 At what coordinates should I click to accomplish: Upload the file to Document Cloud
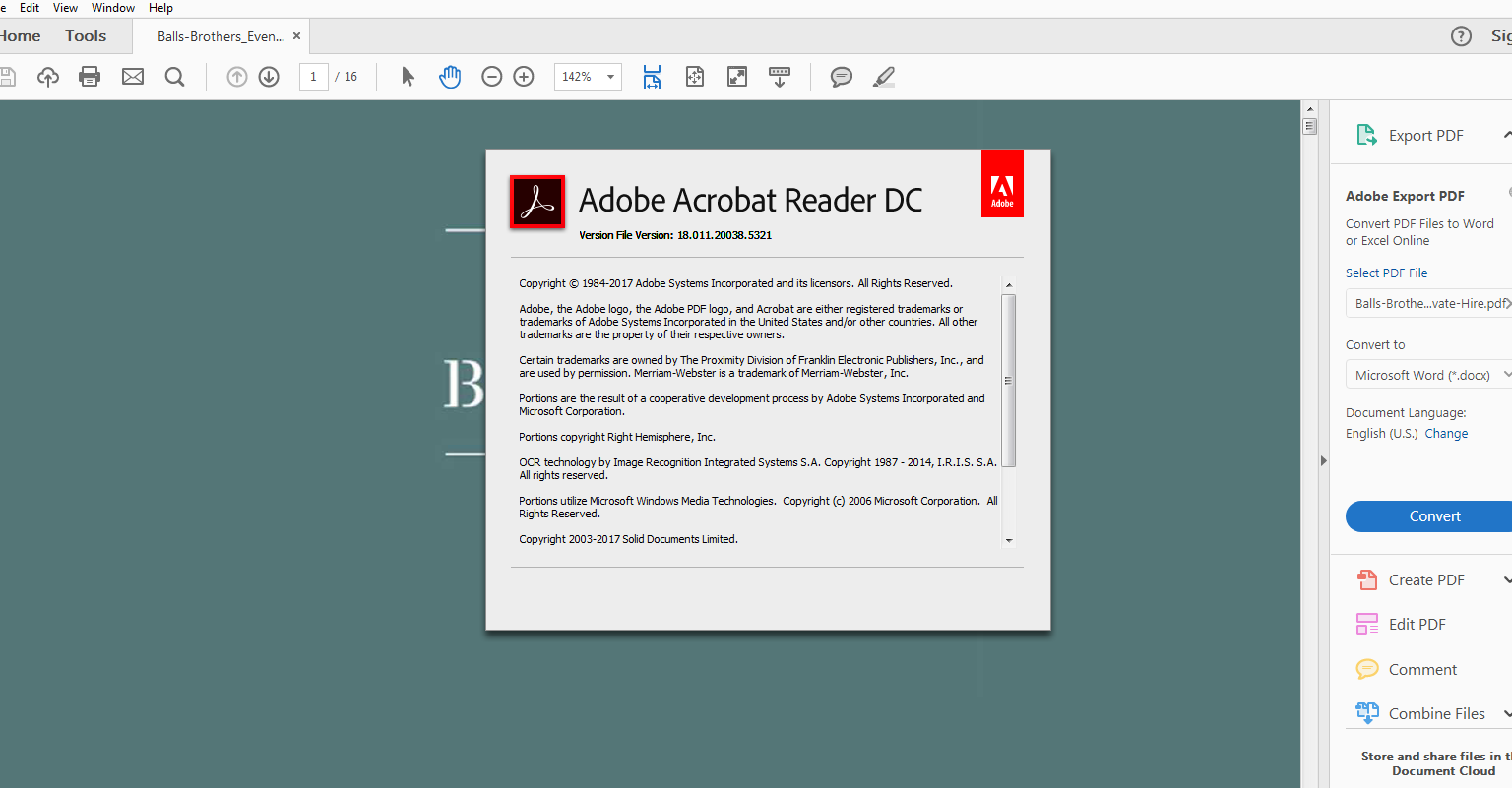[x=47, y=76]
